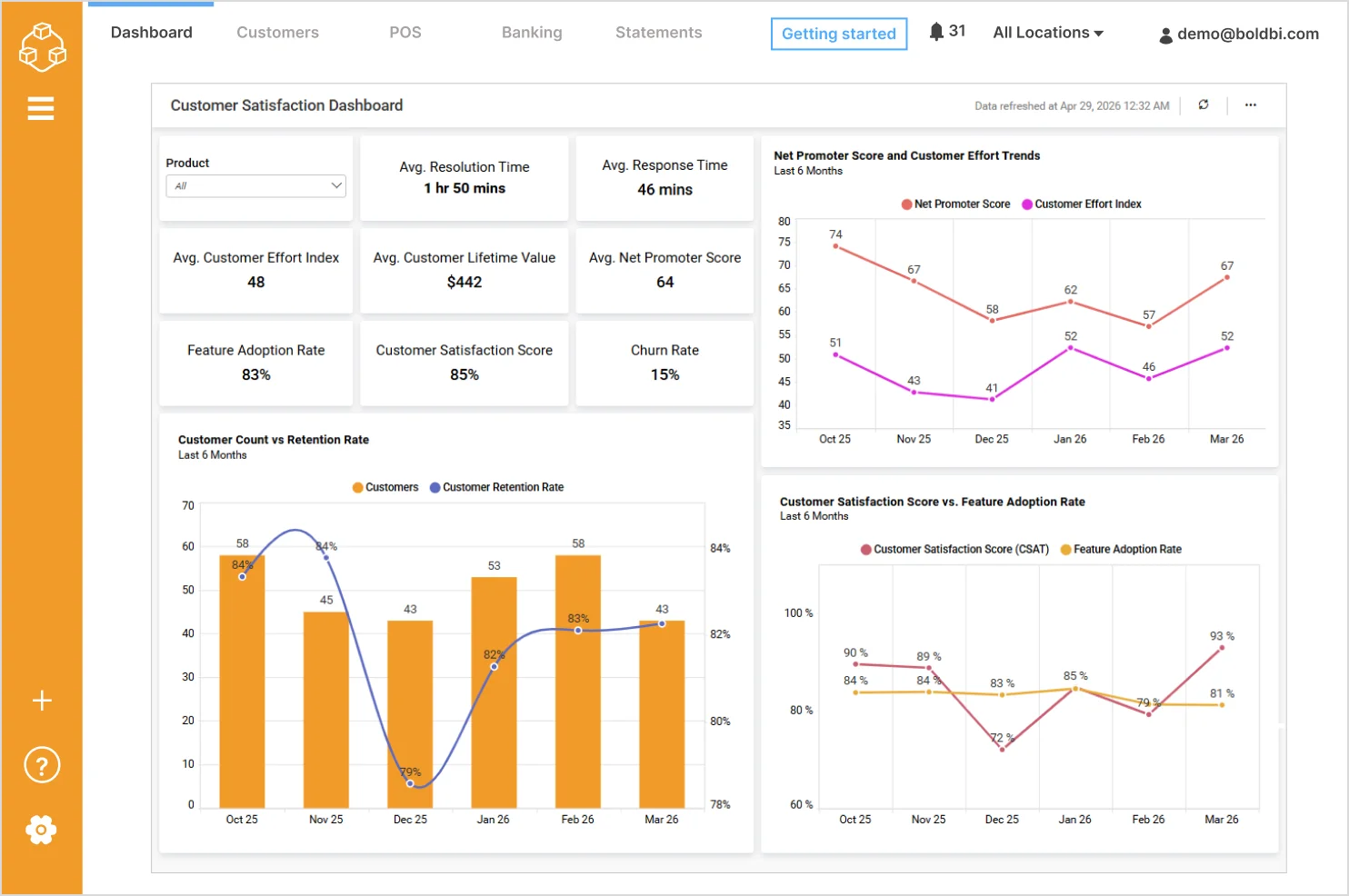Click the dashboard refresh icon
Viewport: 1349px width, 896px height.
1204,105
